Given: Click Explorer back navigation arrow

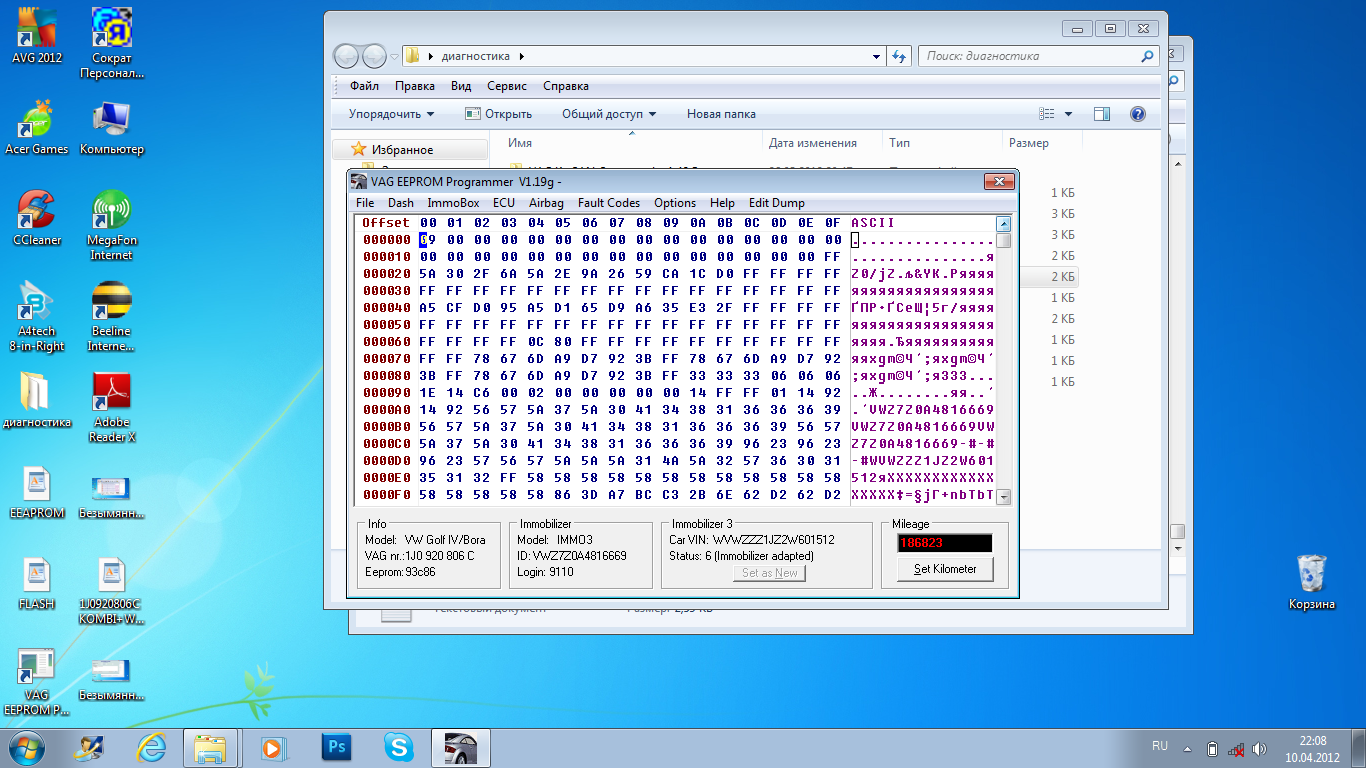Looking at the screenshot, I should 346,56.
